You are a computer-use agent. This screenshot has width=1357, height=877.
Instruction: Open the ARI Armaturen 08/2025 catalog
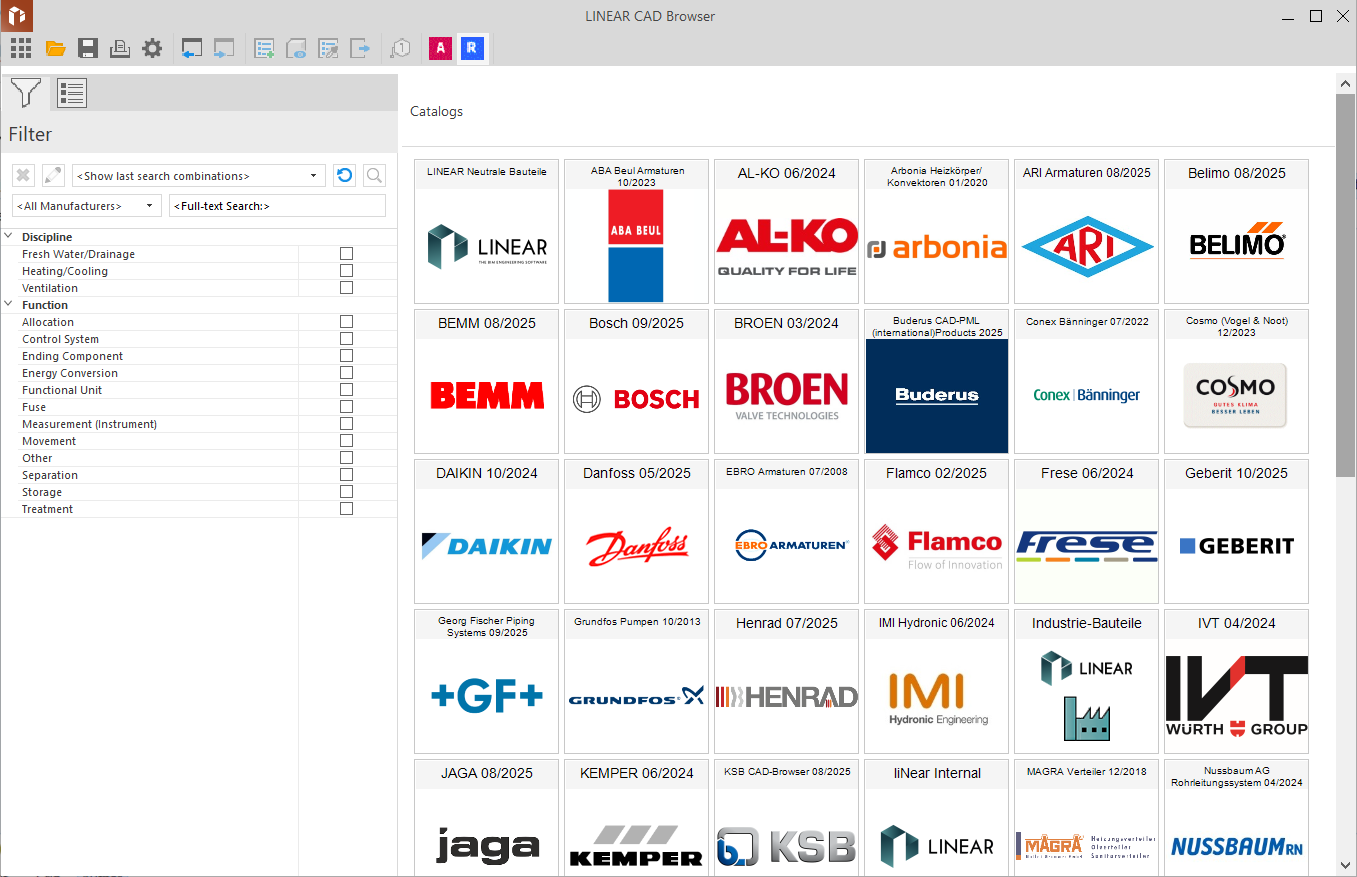(1087, 231)
